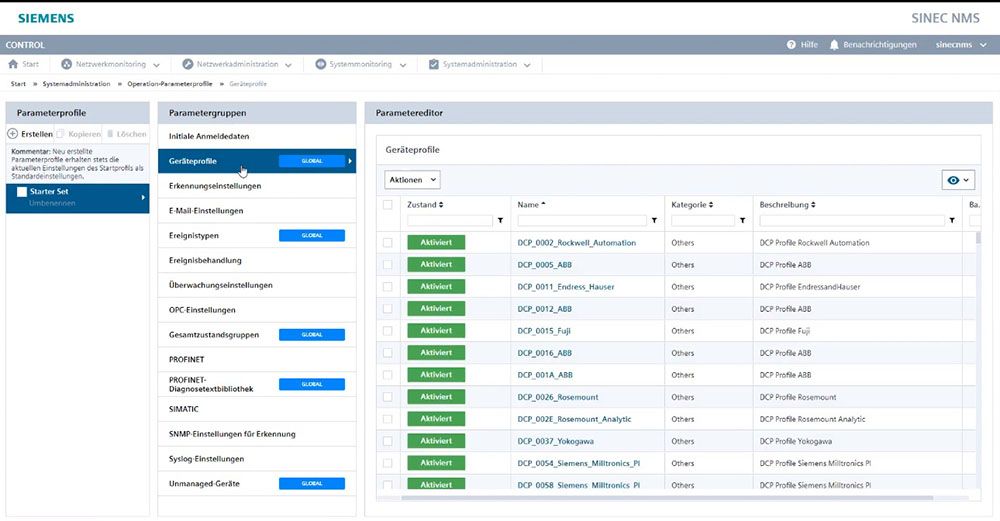Check the DCP_0005_ABB row checkbox
The width and height of the screenshot is (1000, 521).
(x=388, y=265)
